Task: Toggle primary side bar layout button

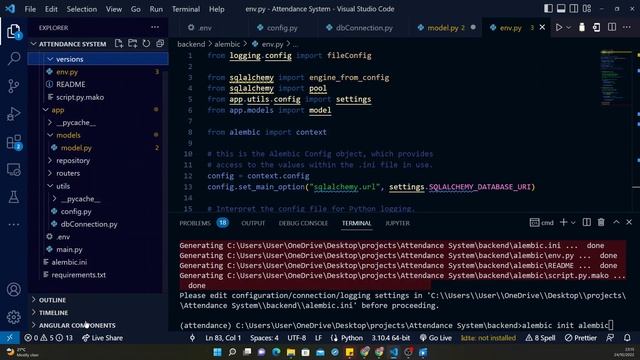Action: click(548, 9)
